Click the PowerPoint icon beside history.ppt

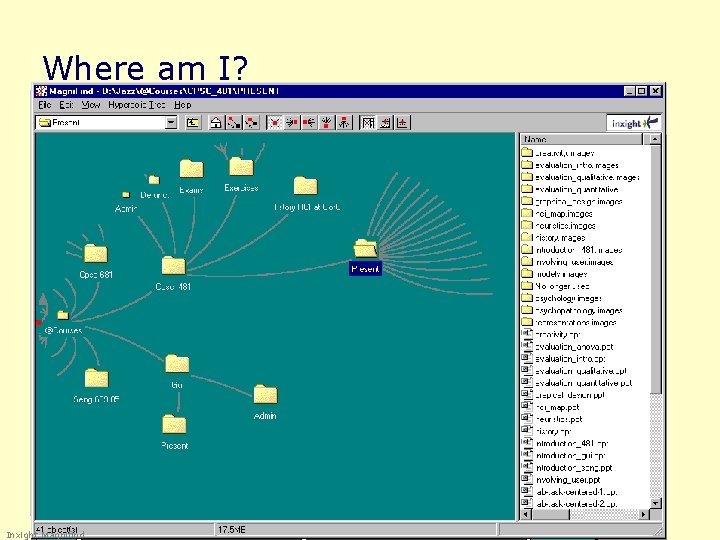[527, 431]
